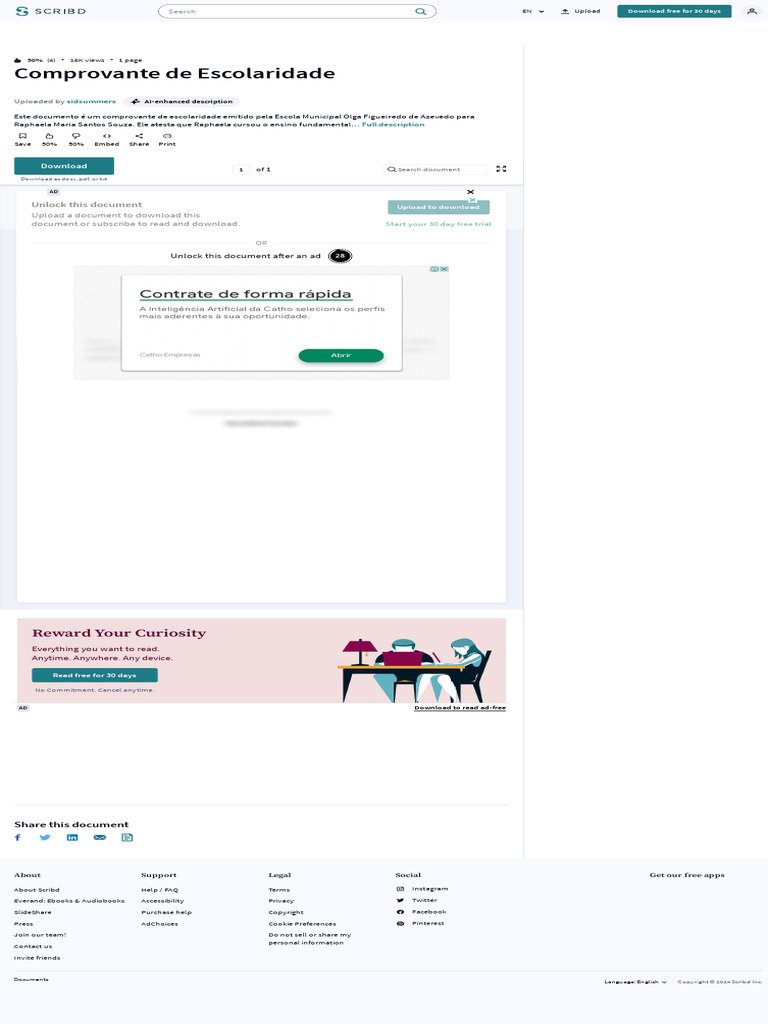The width and height of the screenshot is (768, 1024).
Task: Open Documents link at page bottom
Action: pos(31,979)
